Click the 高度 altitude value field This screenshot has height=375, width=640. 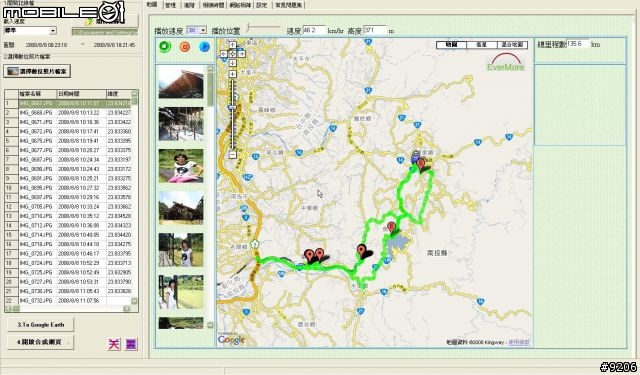[x=374, y=30]
